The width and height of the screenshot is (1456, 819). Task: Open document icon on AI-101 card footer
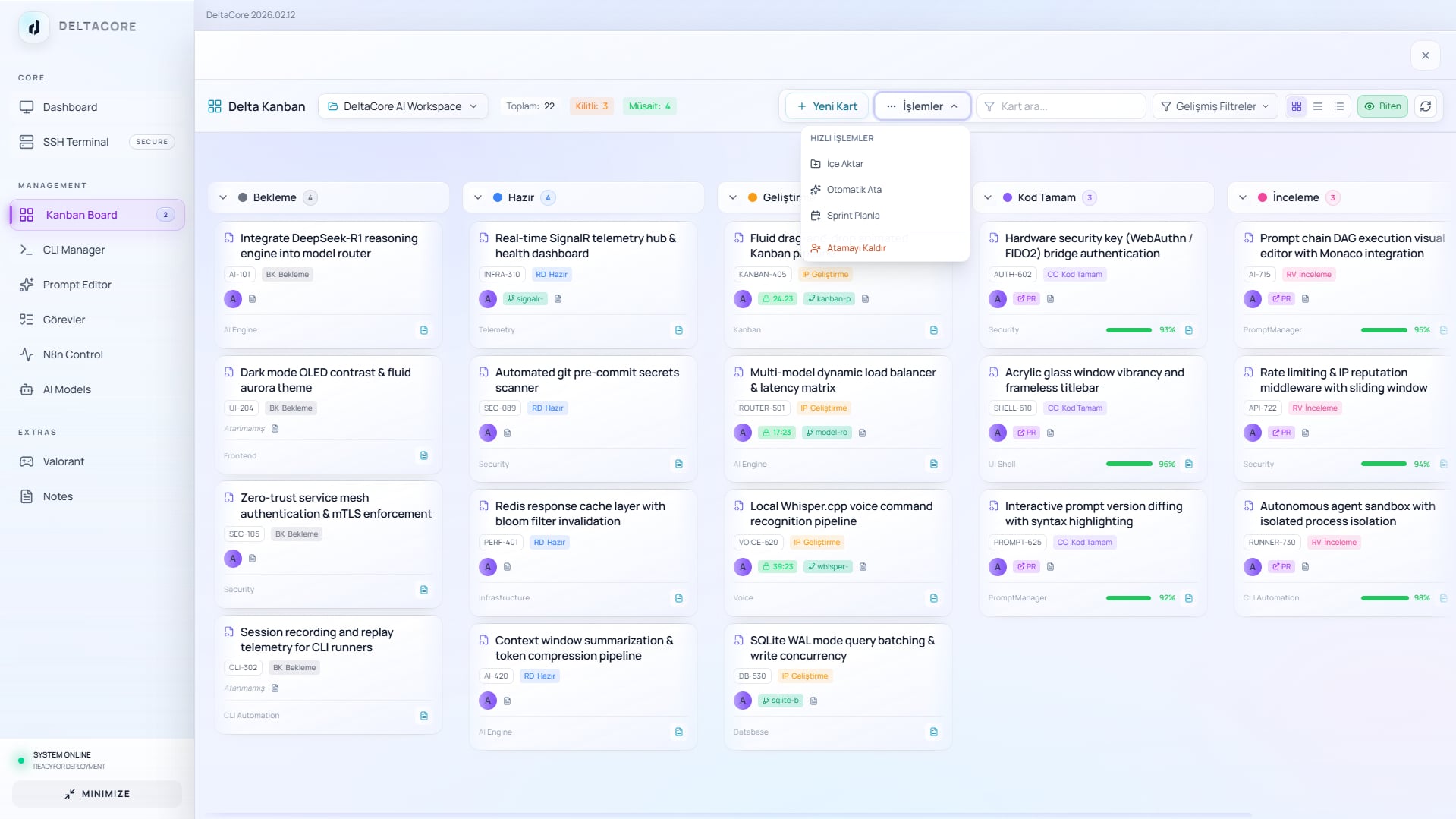[x=424, y=330]
